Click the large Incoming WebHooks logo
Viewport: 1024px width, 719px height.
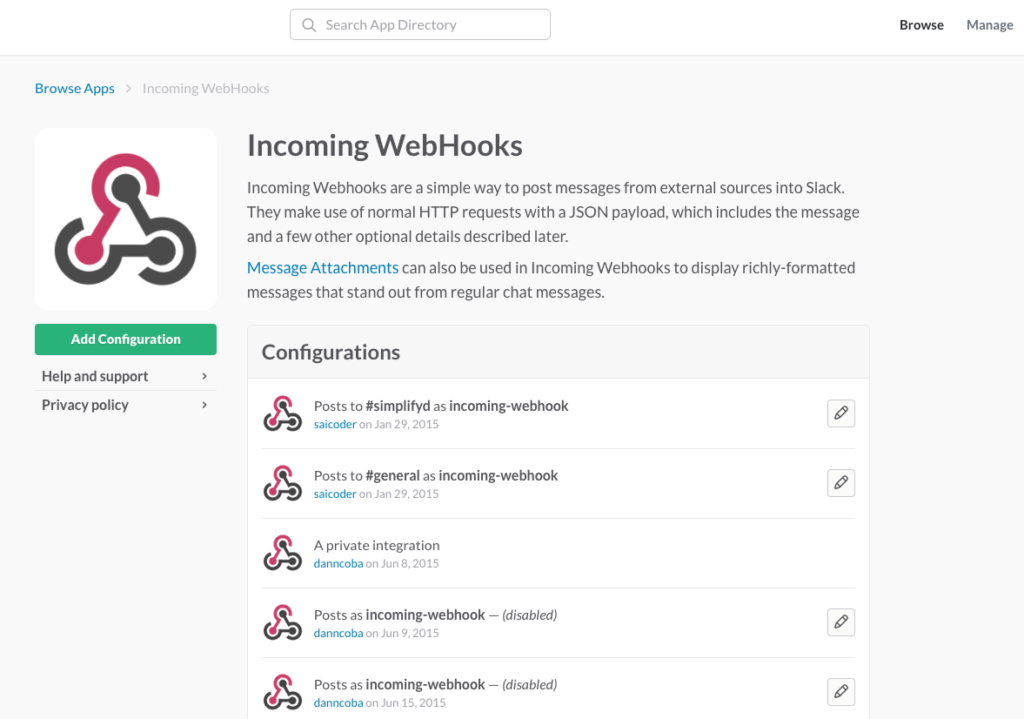click(125, 219)
